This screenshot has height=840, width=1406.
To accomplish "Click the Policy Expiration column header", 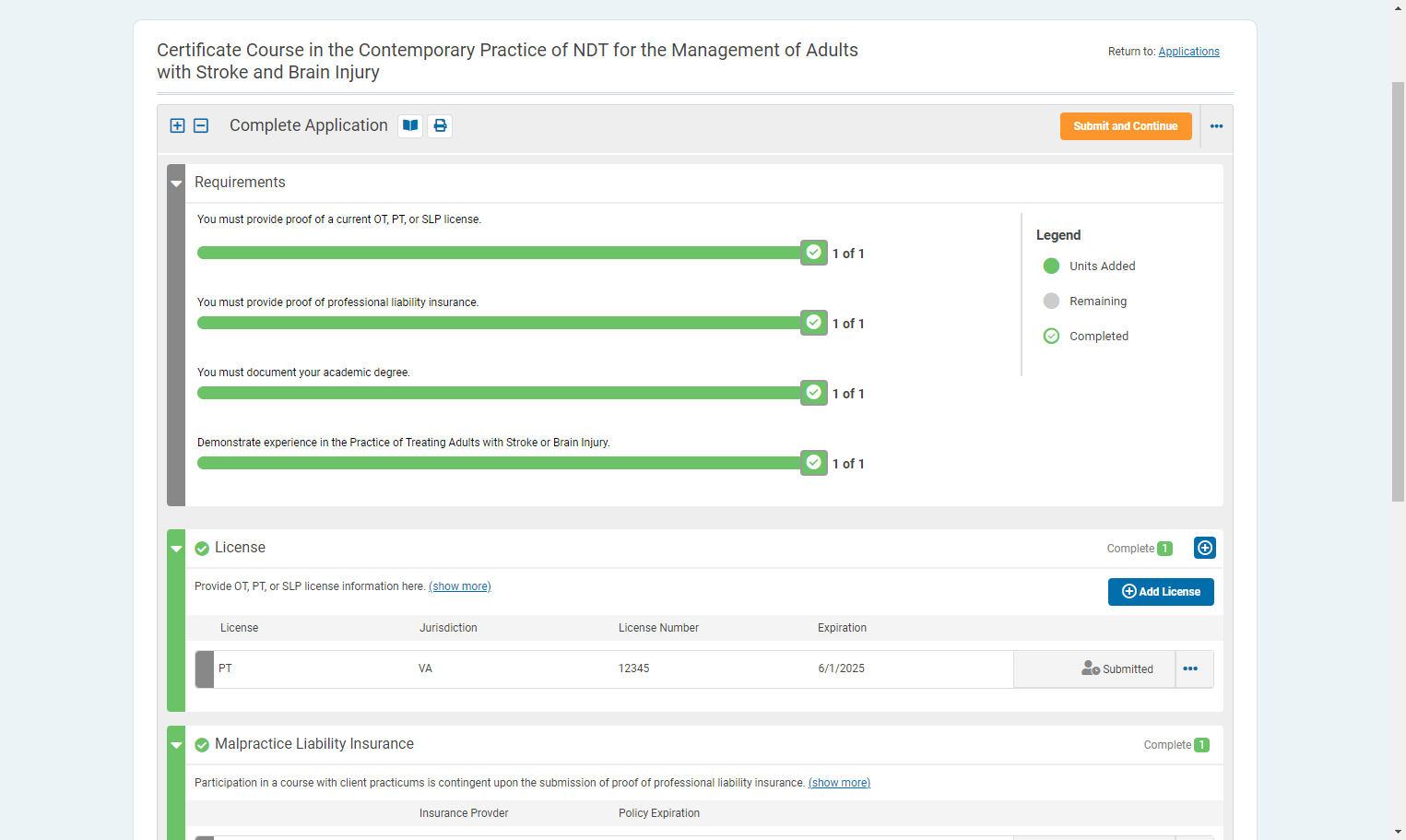I will pos(659,813).
